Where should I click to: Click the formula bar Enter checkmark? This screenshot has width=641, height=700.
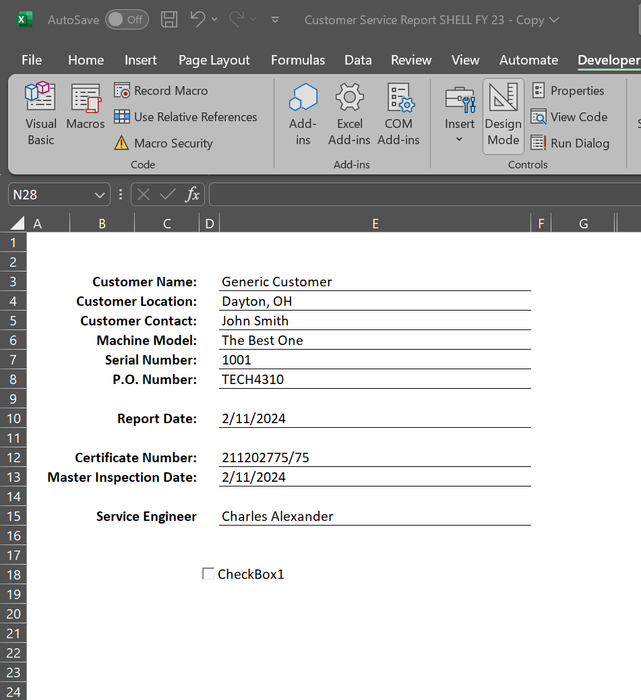(x=167, y=195)
